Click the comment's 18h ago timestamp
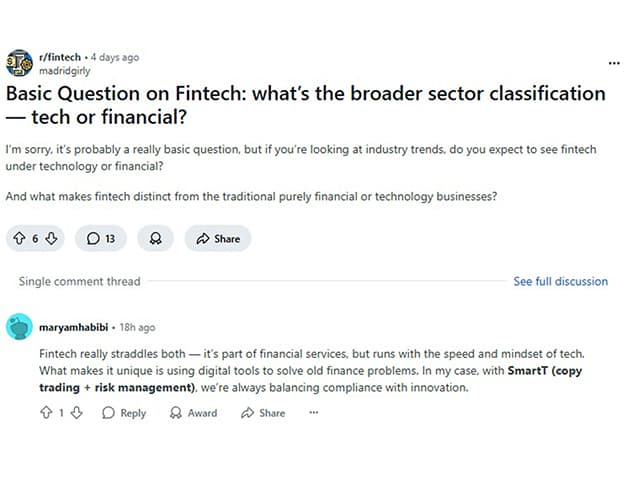This screenshot has height=500, width=632. click(137, 327)
